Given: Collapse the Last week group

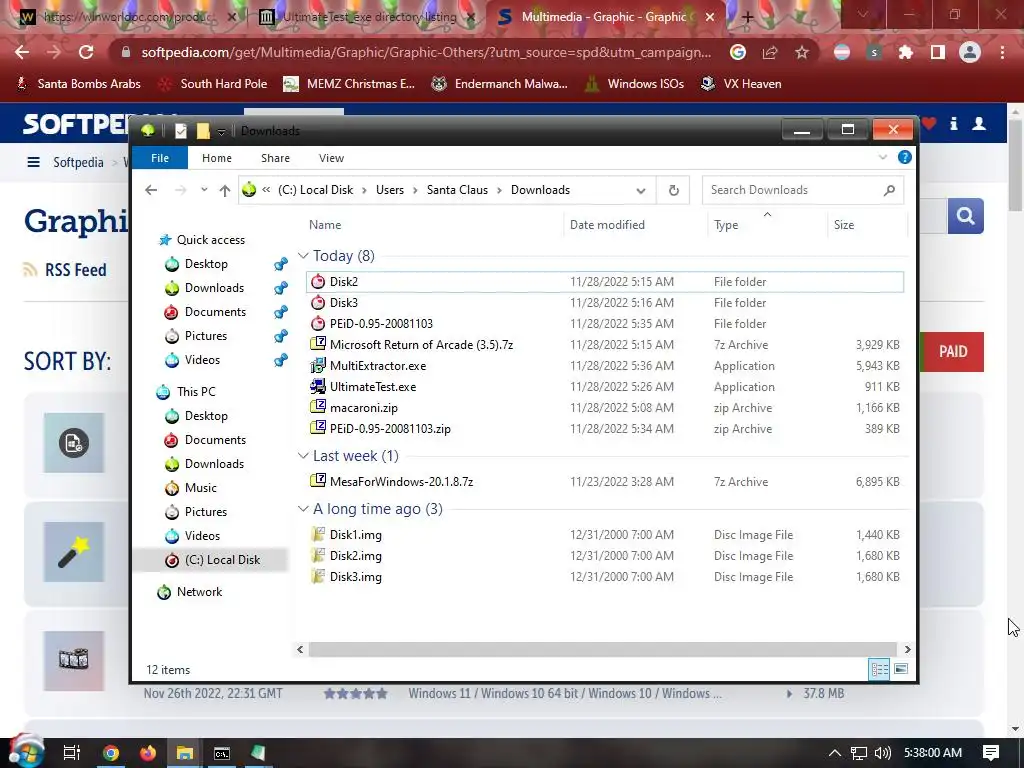Looking at the screenshot, I should pyautogui.click(x=303, y=456).
